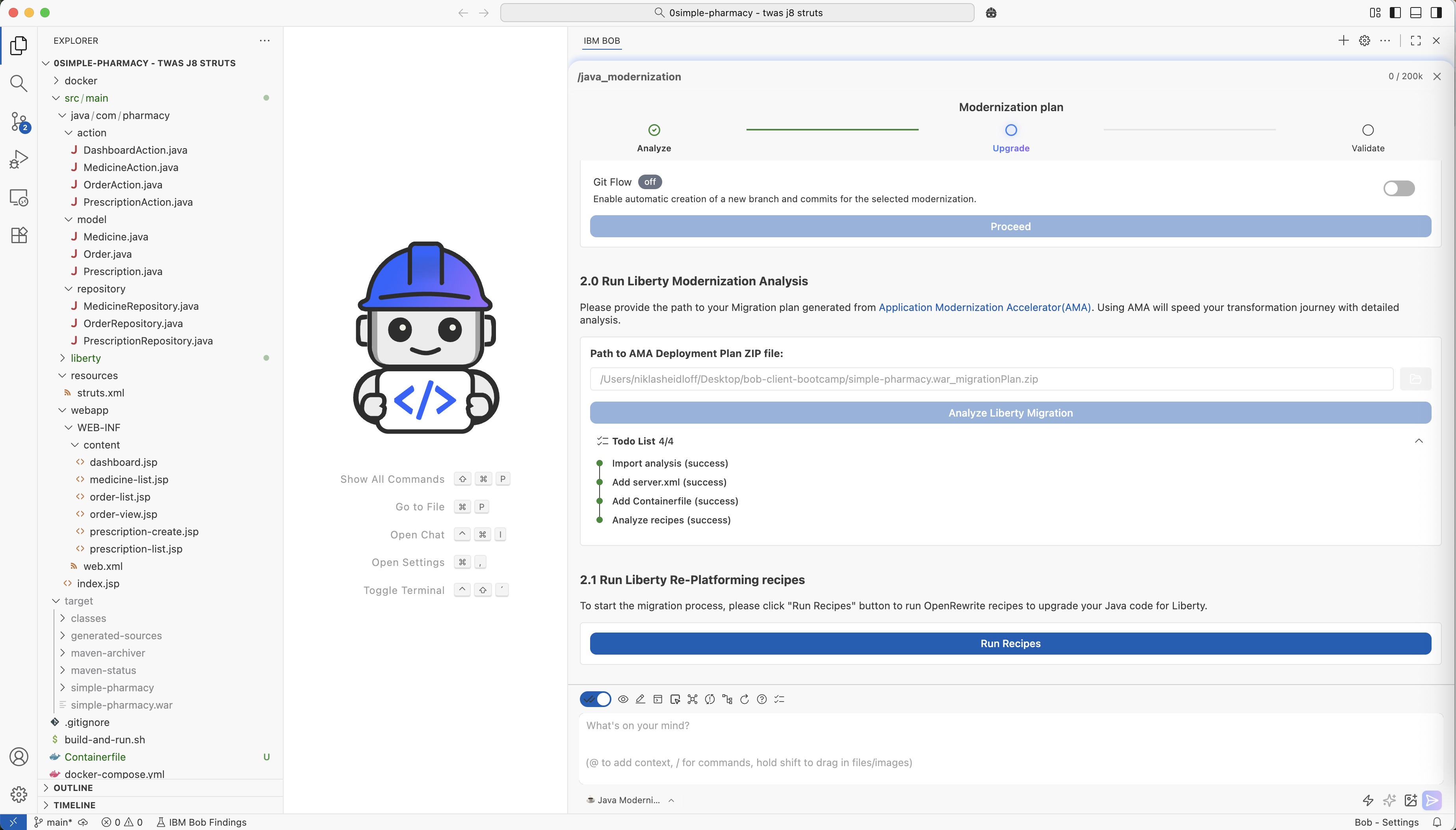1456x830 pixels.
Task: Toggle the eye icon above chat input
Action: click(x=623, y=700)
